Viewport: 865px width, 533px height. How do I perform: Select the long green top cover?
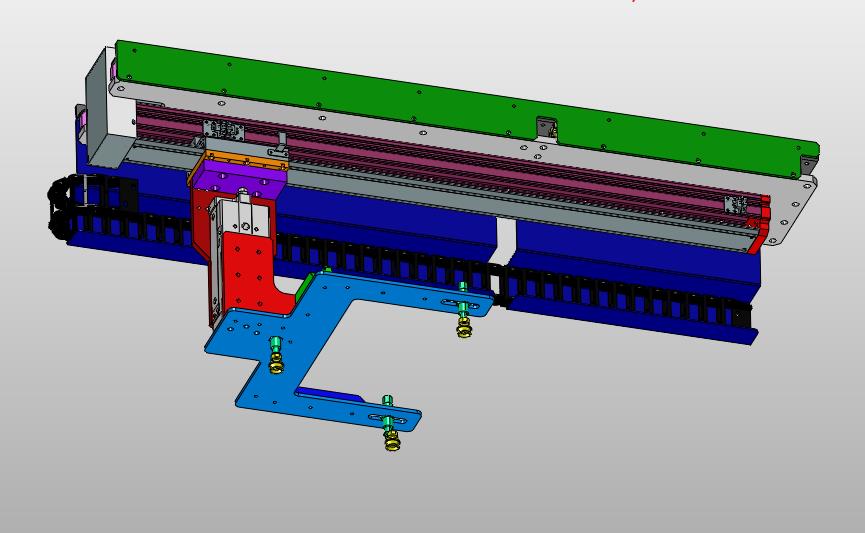(466, 108)
